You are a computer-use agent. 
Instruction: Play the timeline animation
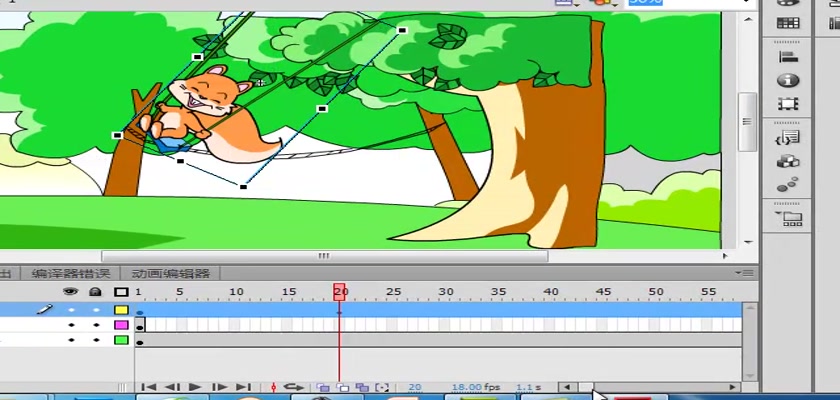click(195, 387)
